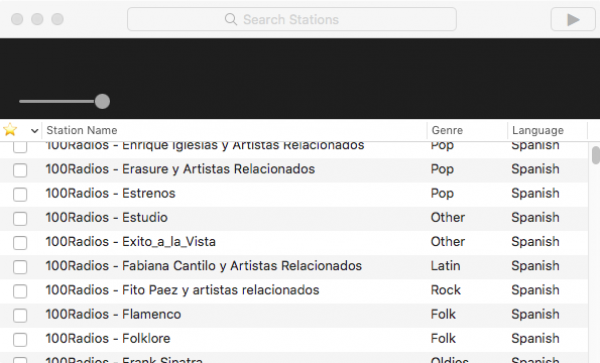
Task: Toggle the Fito Paez station checkbox
Action: [20, 291]
